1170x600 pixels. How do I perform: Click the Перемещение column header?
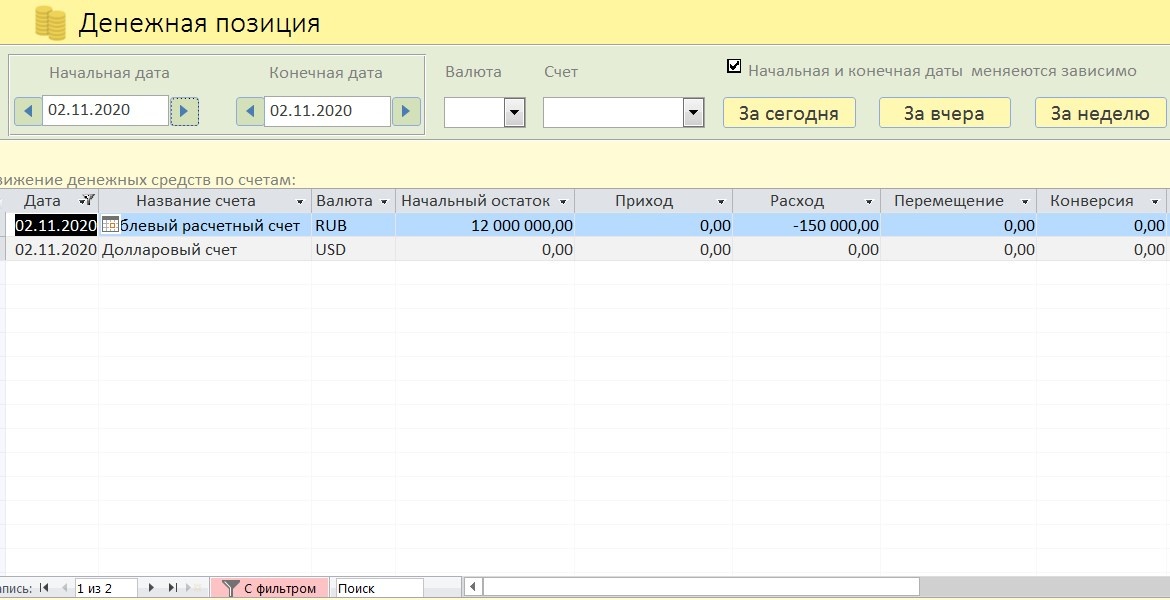[x=959, y=201]
